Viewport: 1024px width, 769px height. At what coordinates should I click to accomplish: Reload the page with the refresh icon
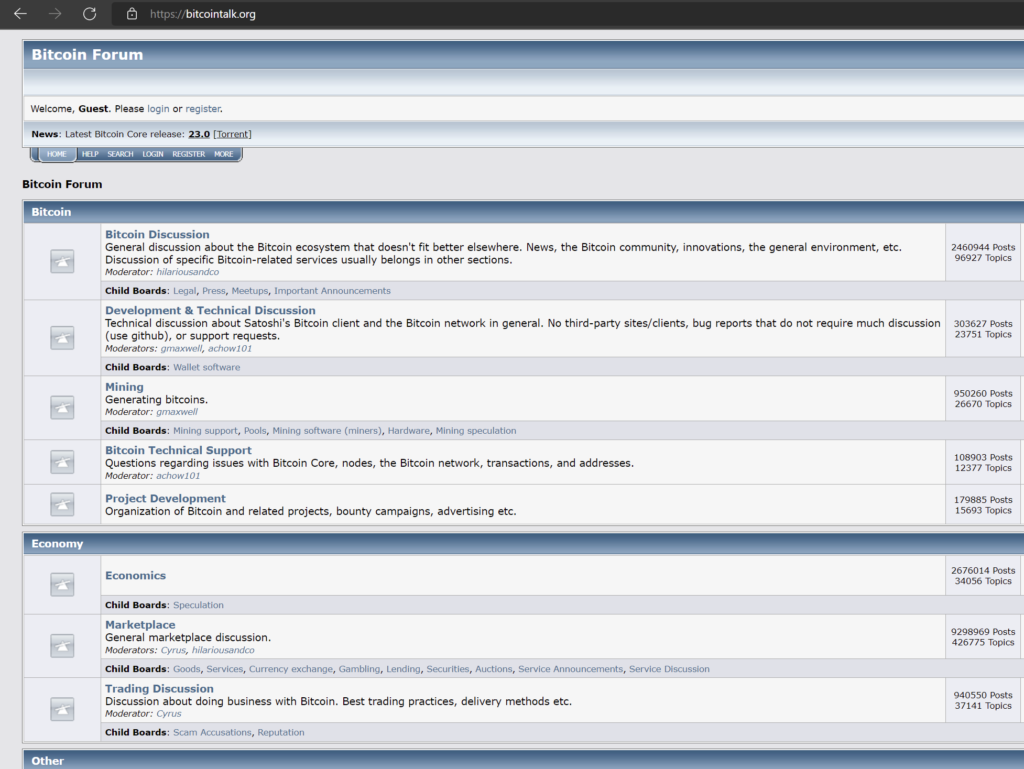tap(89, 14)
